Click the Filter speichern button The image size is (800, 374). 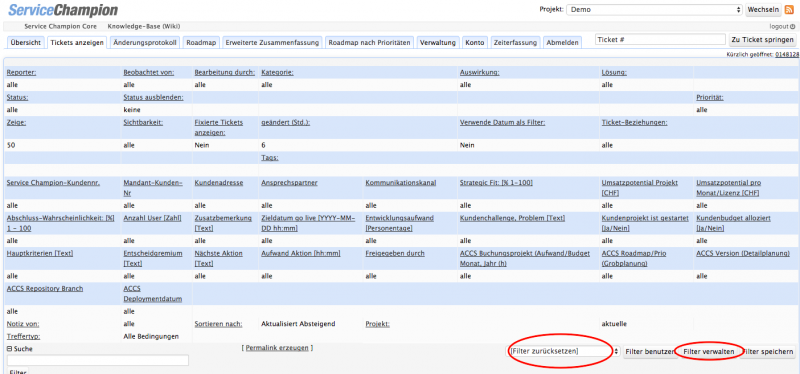pos(768,352)
